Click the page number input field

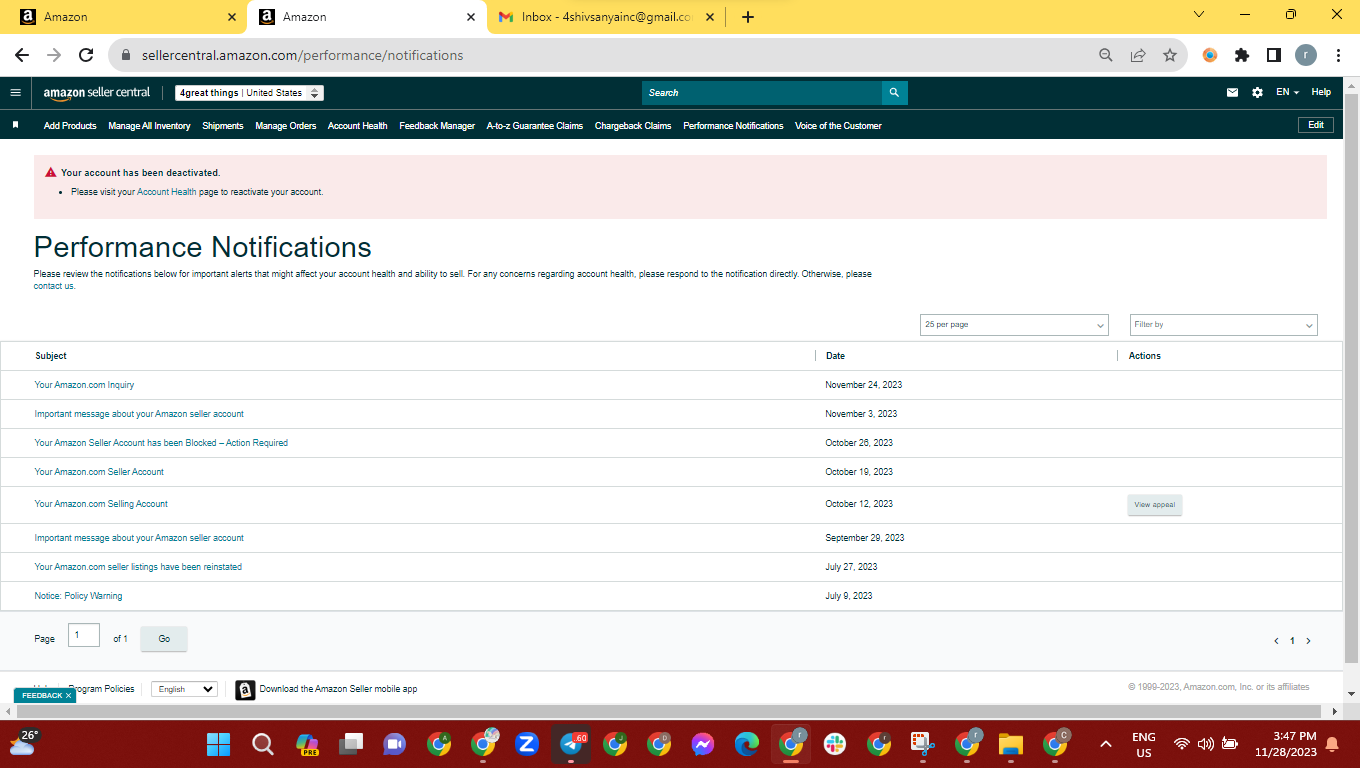pyautogui.click(x=84, y=635)
